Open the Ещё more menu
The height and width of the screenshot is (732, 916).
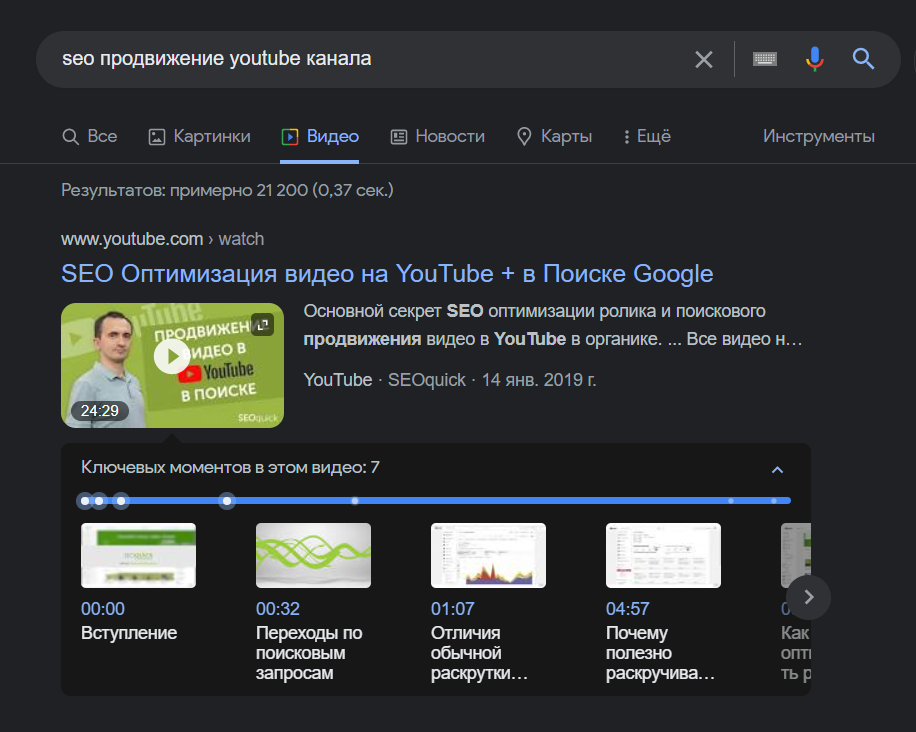[647, 137]
